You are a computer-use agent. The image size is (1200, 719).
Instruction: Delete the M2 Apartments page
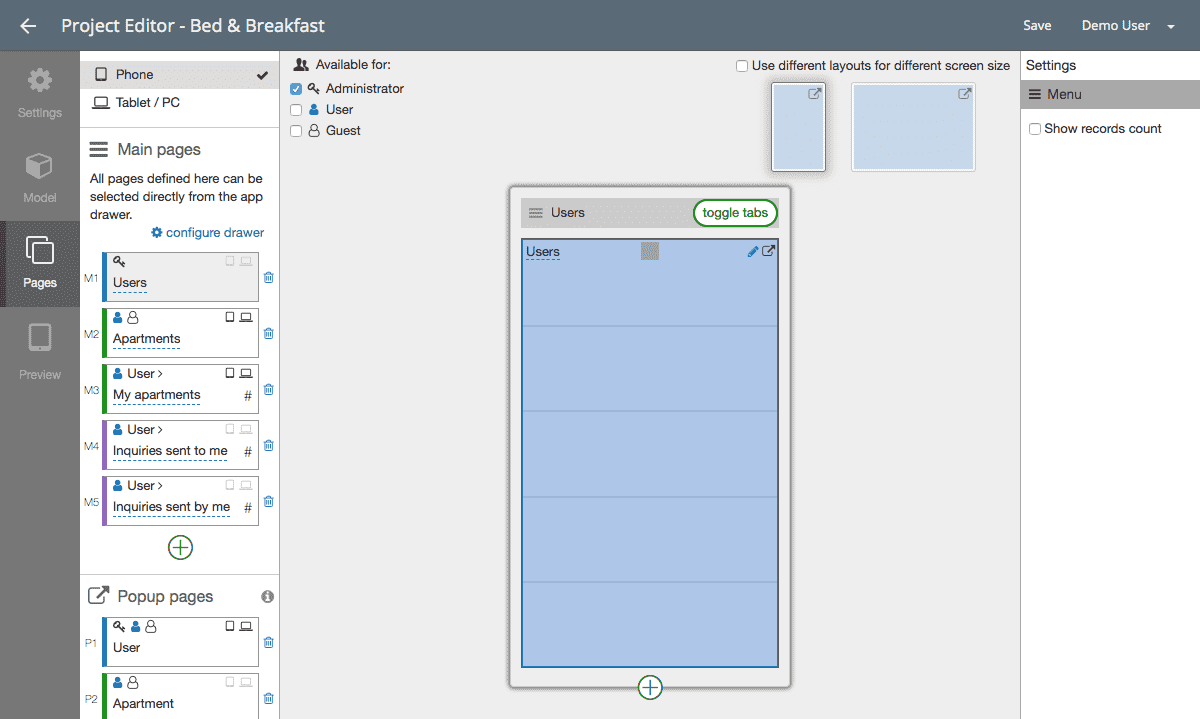268,334
